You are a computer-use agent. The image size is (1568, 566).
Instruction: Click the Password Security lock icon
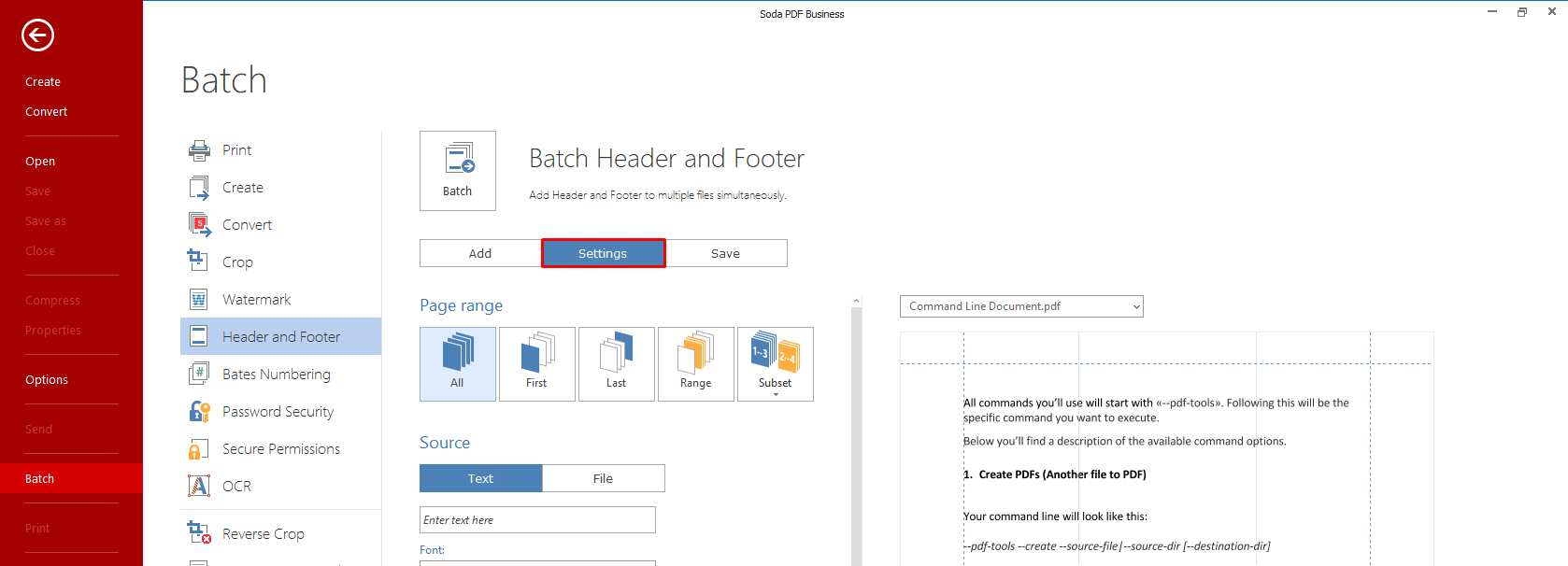click(x=199, y=412)
